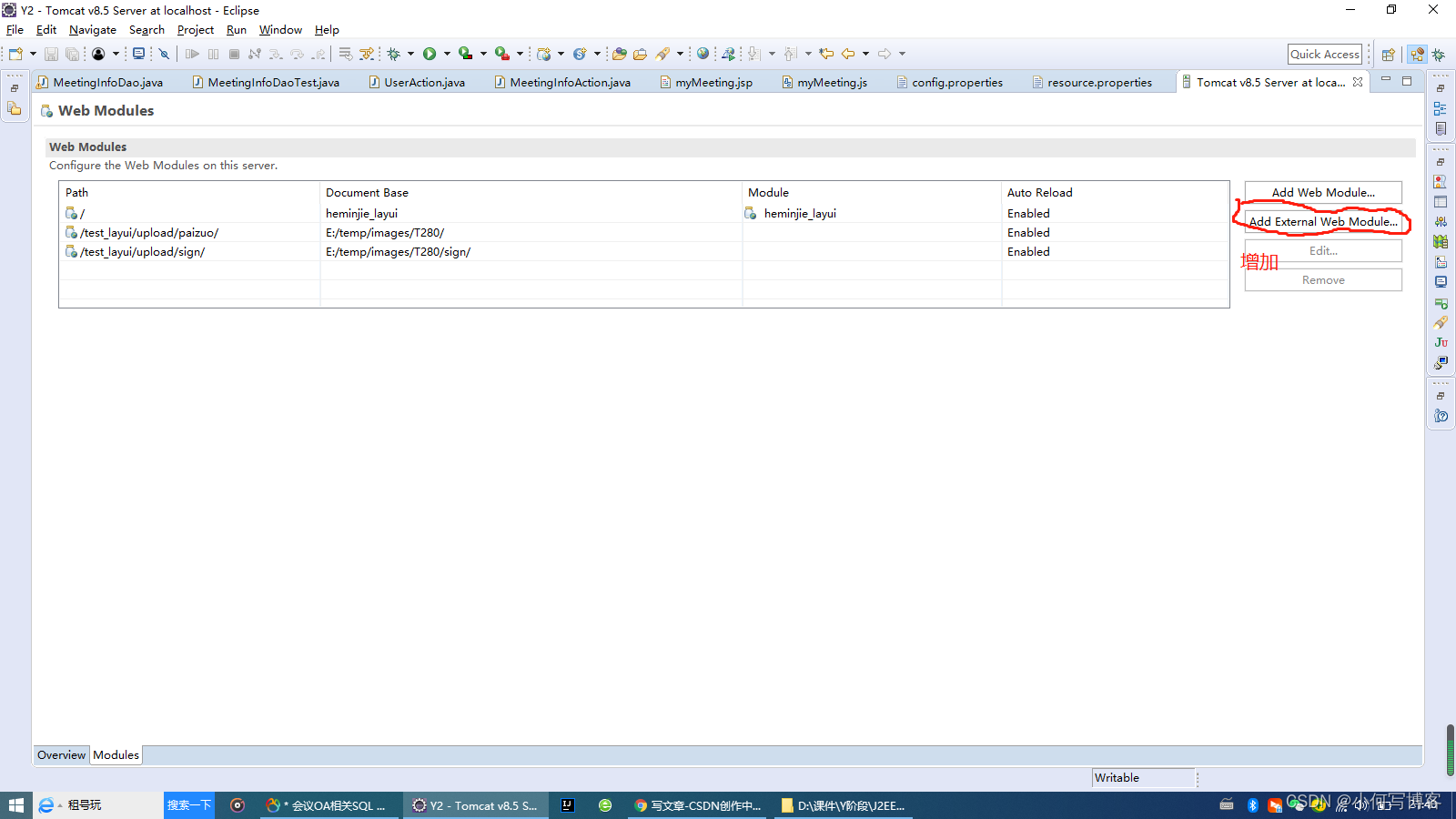
Task: Open the IntelliJ IDEA taskbar icon
Action: [x=568, y=805]
